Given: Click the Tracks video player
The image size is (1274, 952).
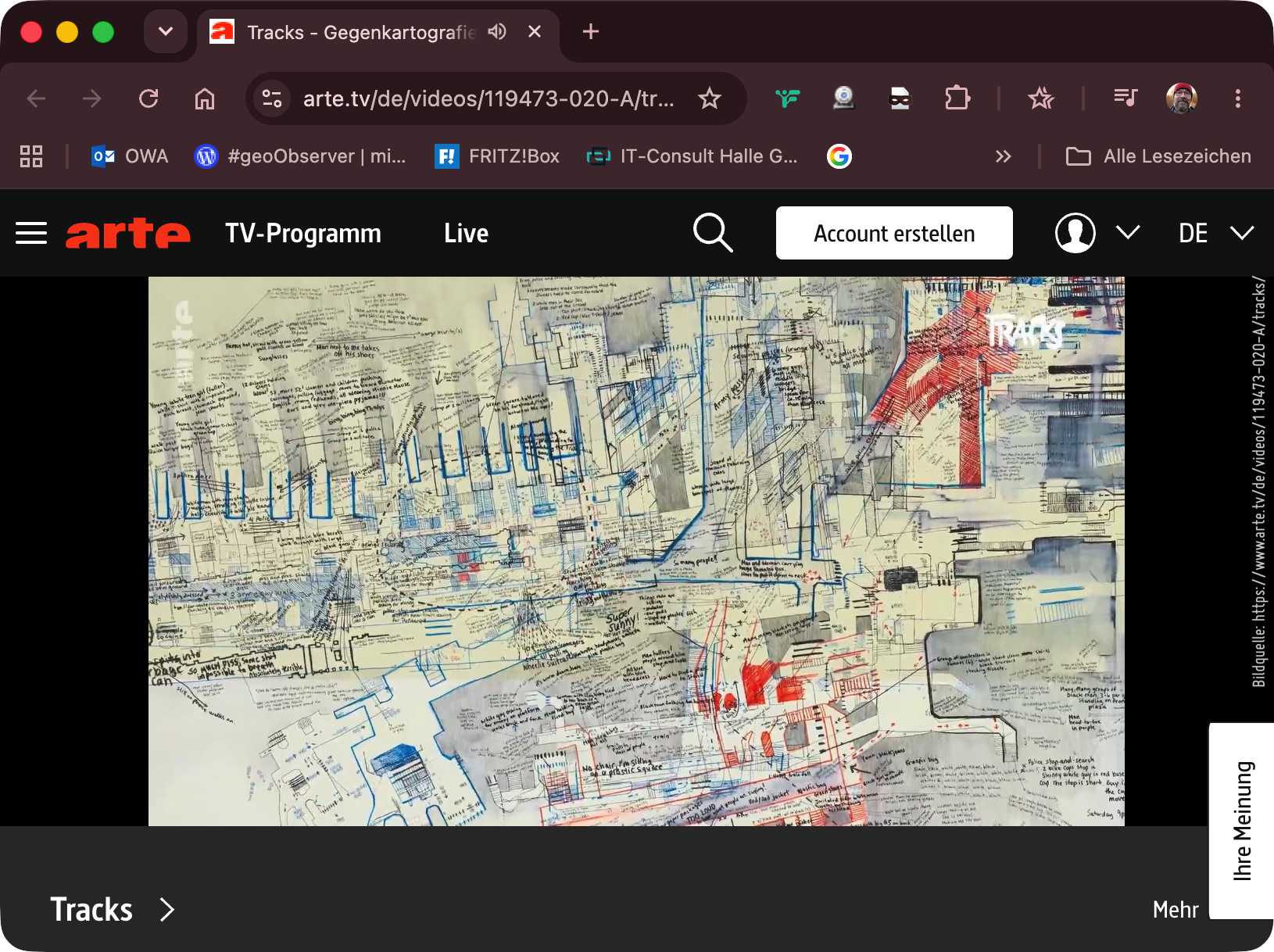Looking at the screenshot, I should point(636,551).
